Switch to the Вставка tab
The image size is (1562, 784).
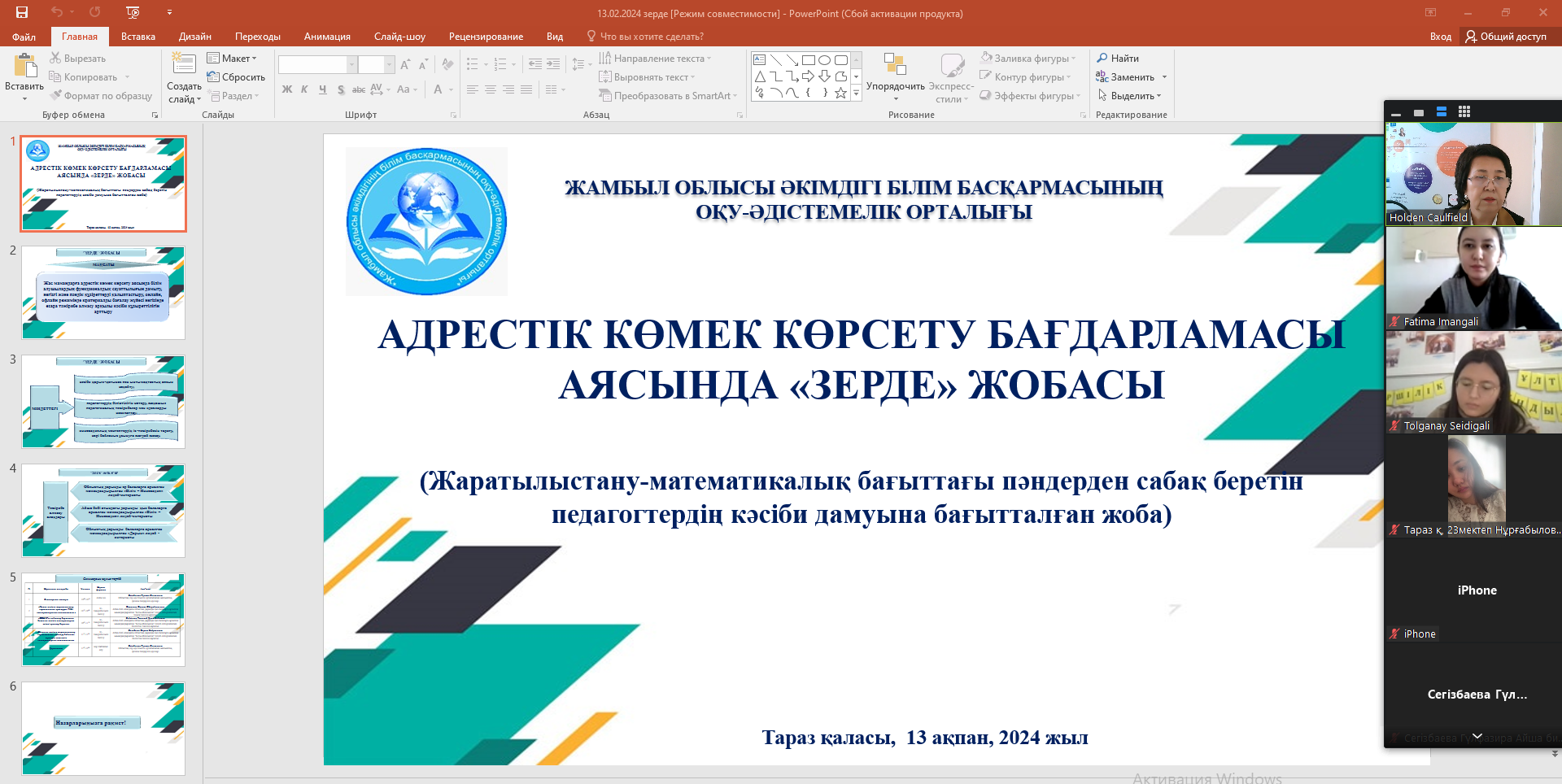[138, 37]
